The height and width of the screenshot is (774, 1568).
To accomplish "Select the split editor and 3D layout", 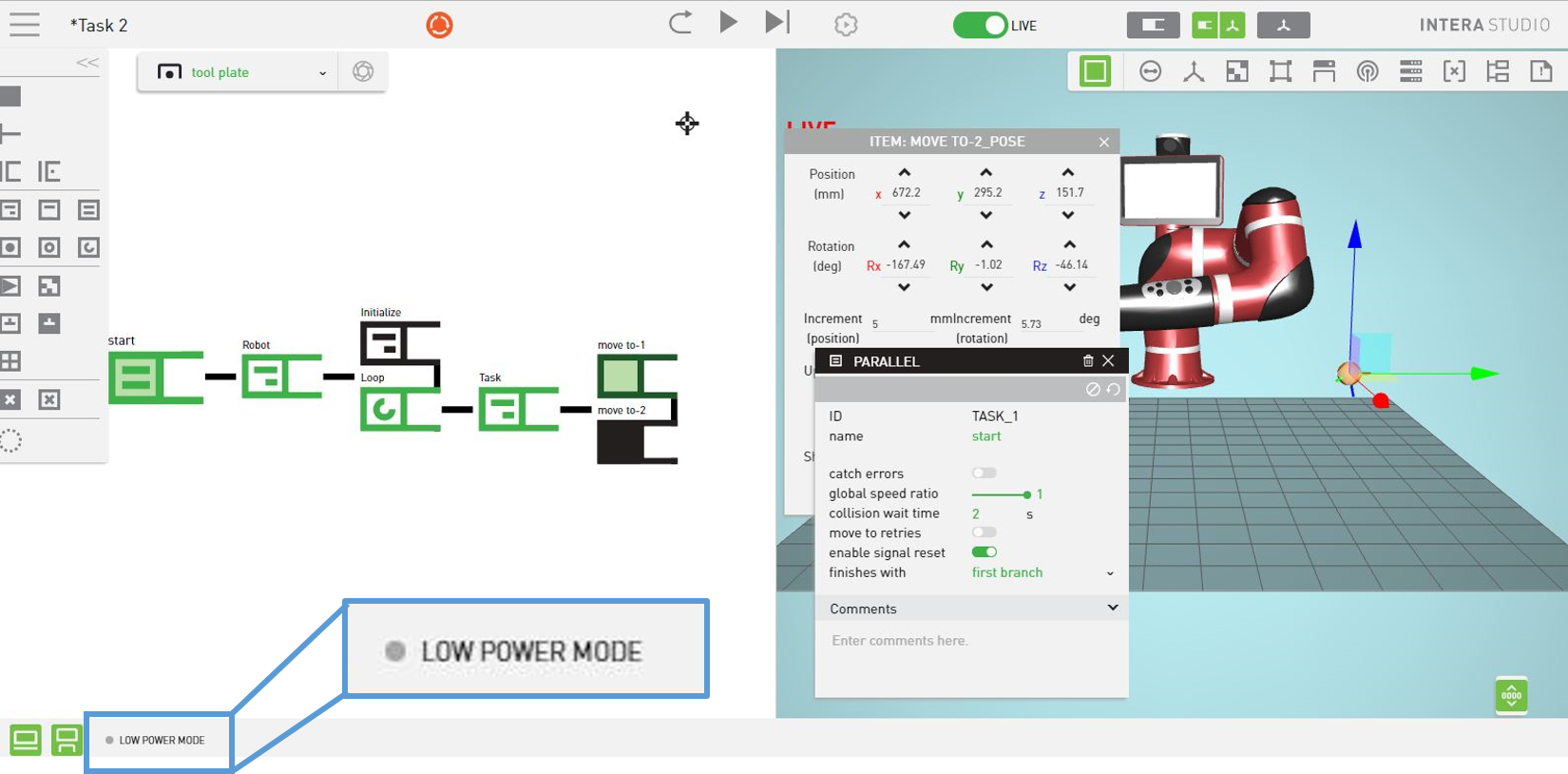I will click(x=1218, y=25).
